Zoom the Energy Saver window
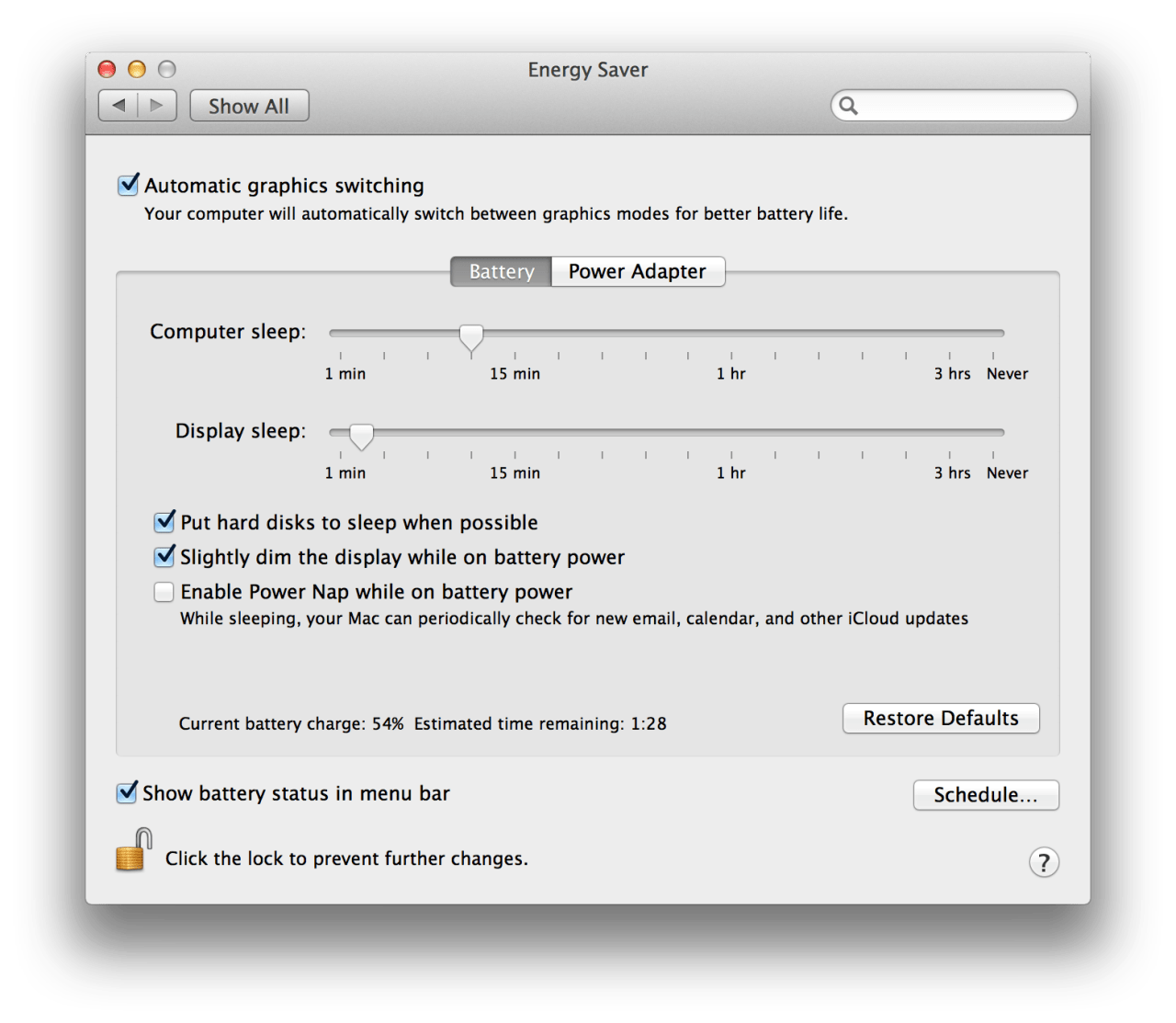1176x1023 pixels. tap(166, 69)
